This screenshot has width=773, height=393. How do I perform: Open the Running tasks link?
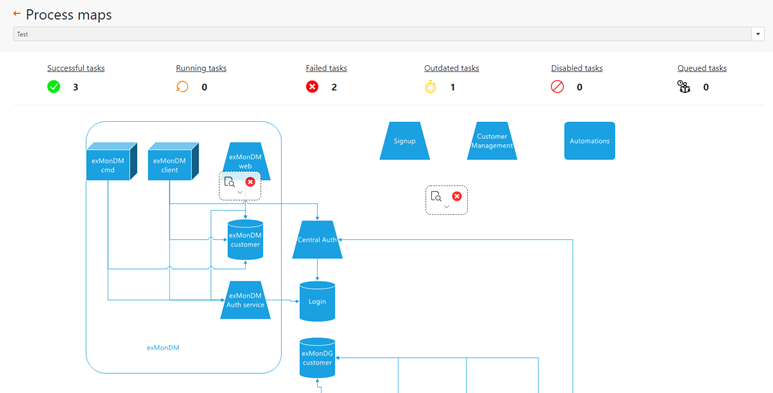click(201, 68)
